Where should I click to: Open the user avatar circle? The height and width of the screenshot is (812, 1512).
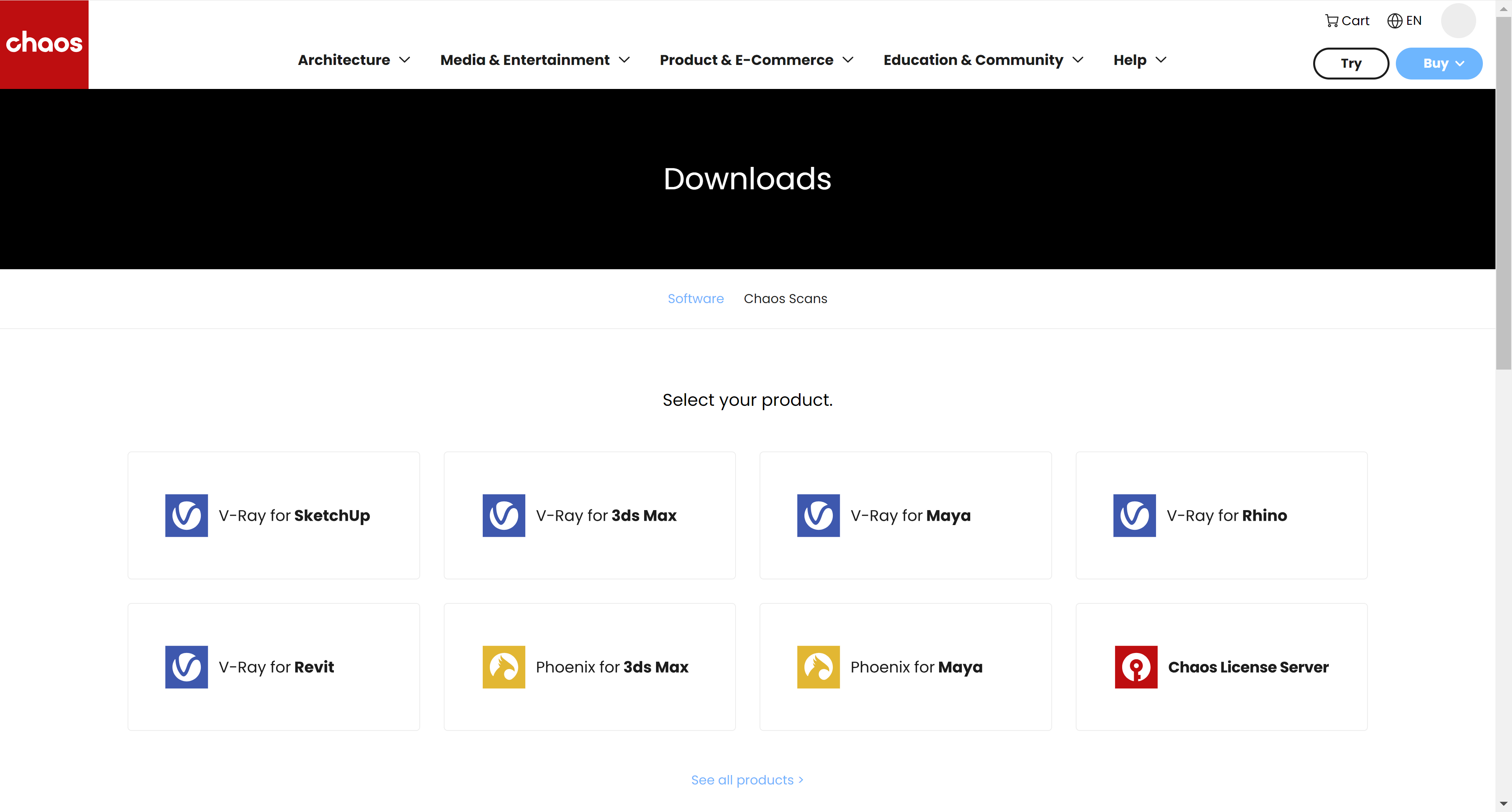click(x=1458, y=20)
